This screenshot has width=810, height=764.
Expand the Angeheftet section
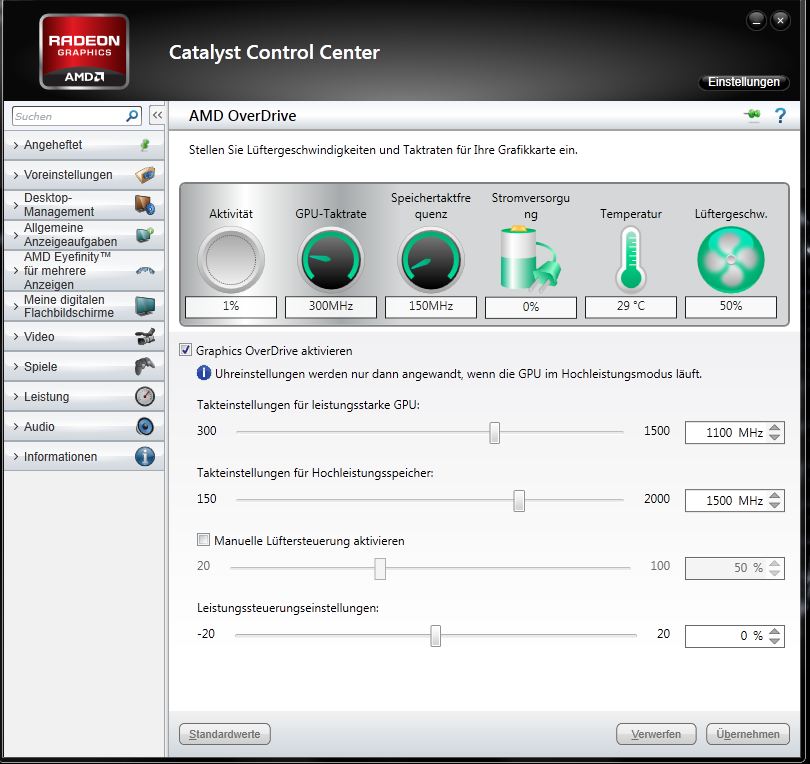click(x=16, y=145)
